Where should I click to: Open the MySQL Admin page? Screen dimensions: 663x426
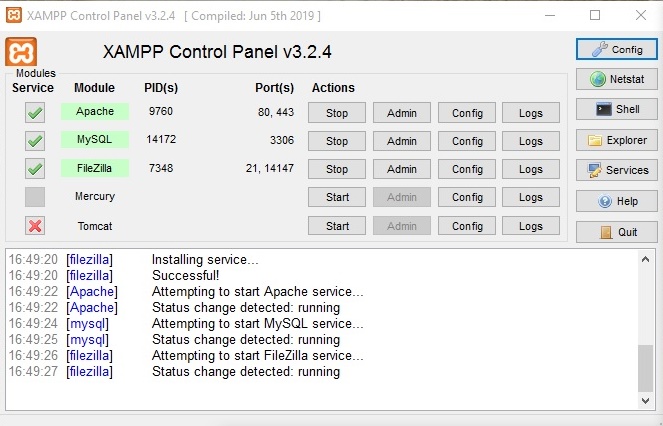[402, 141]
